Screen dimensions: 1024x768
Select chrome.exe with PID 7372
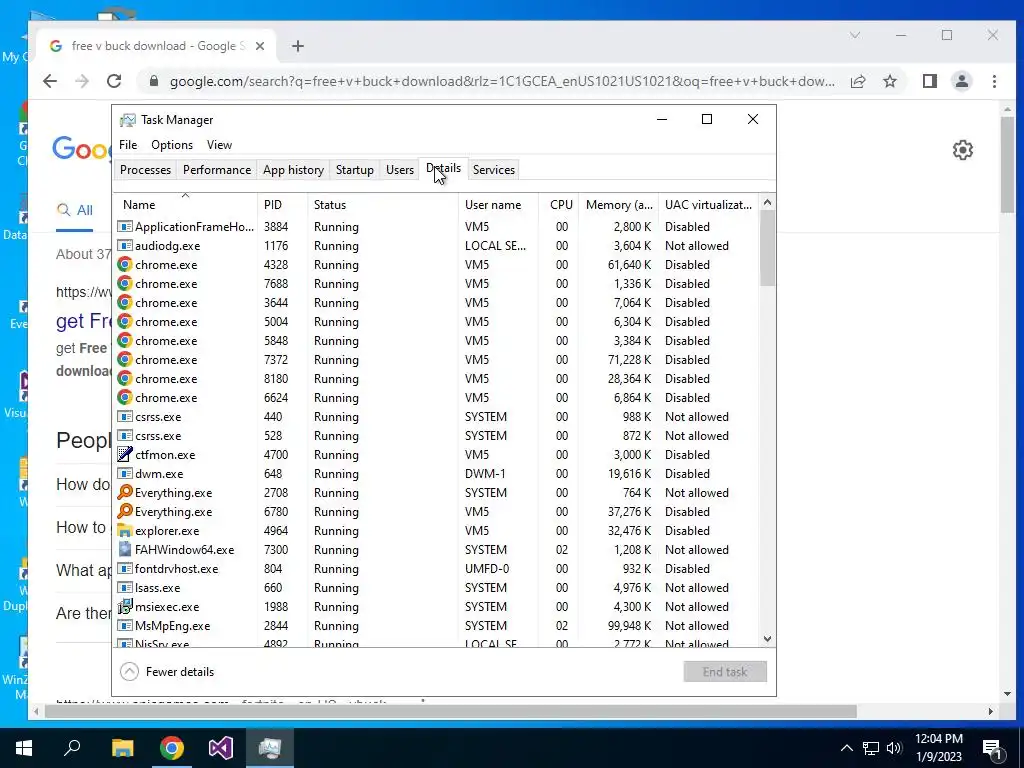click(437, 360)
